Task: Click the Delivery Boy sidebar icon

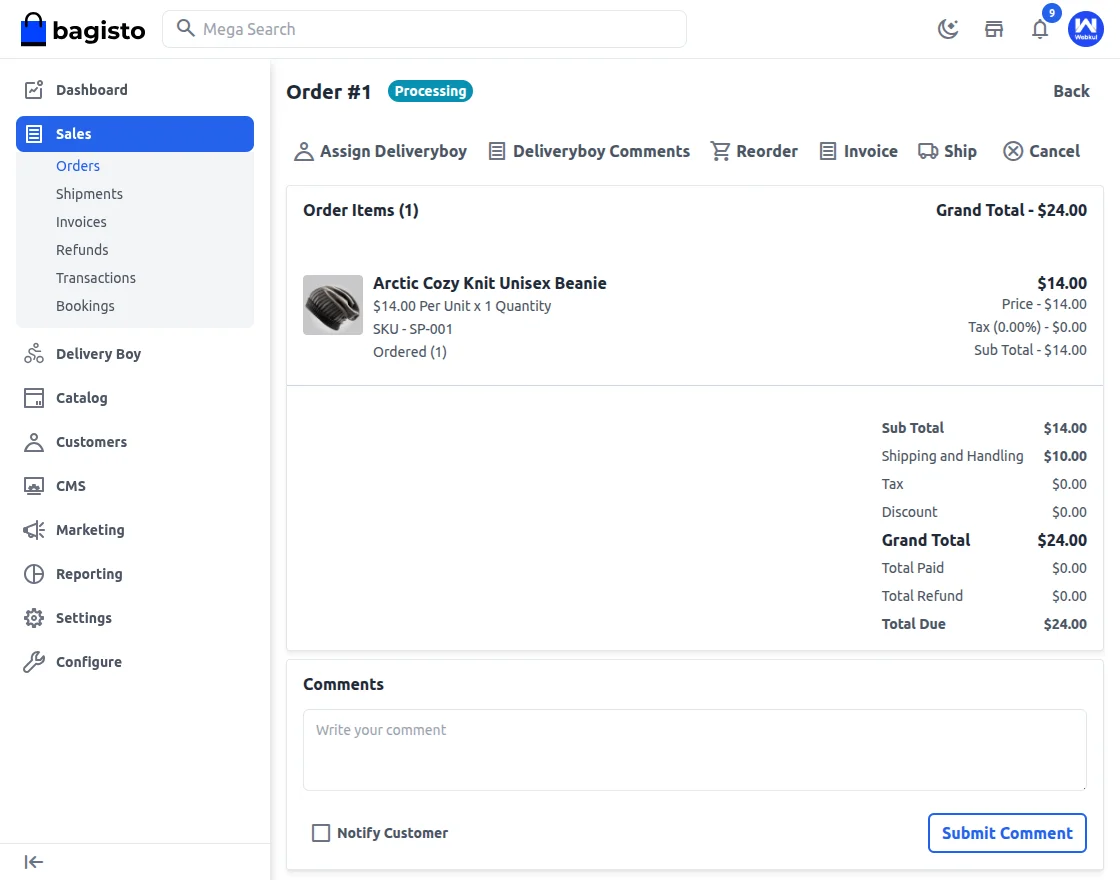Action: coord(34,354)
